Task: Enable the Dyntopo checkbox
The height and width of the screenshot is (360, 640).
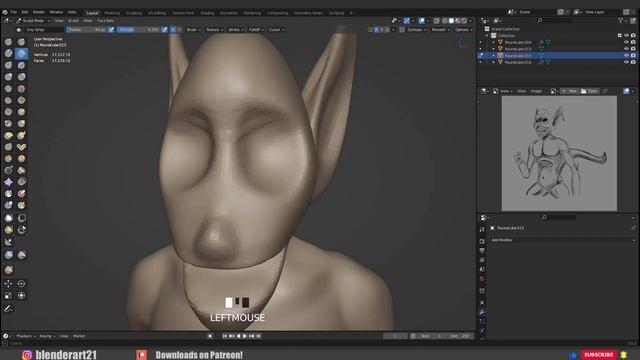Action: pos(402,29)
